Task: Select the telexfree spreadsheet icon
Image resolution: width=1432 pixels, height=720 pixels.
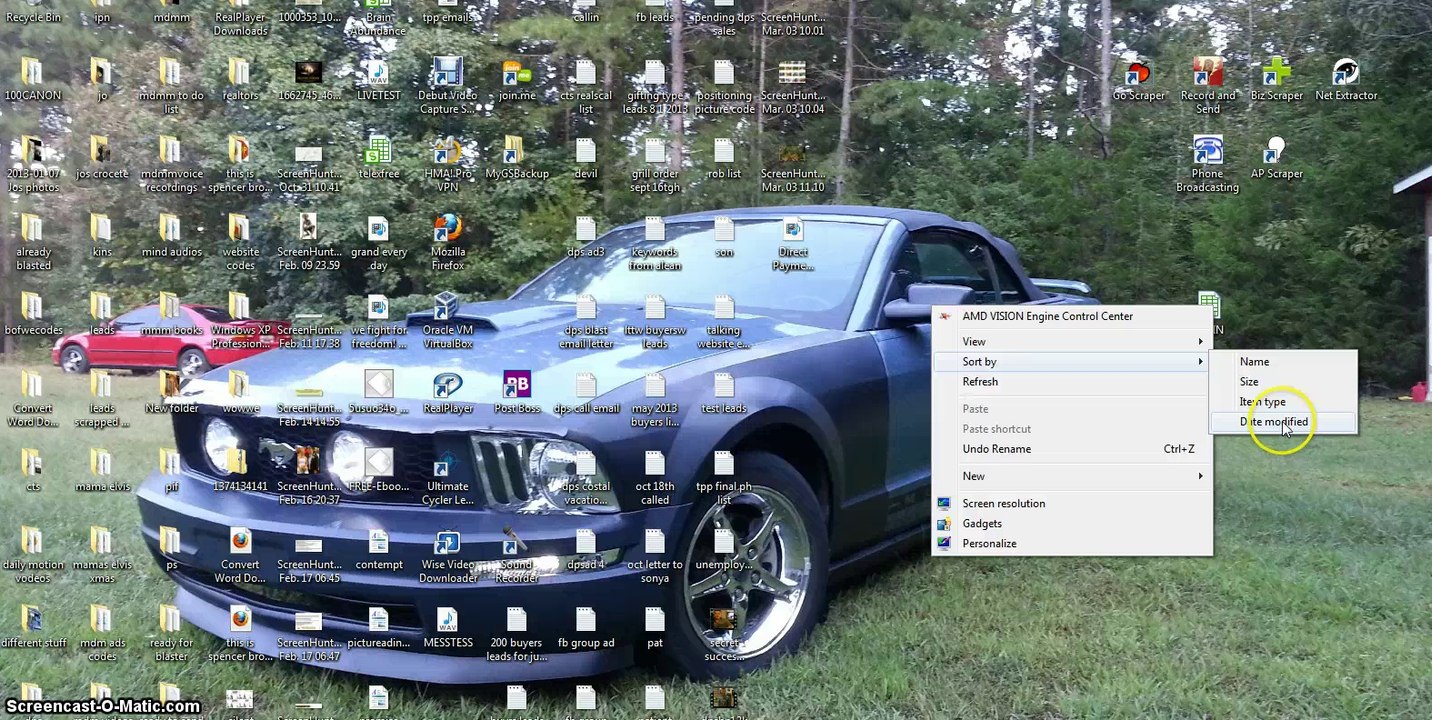Action: pyautogui.click(x=378, y=158)
